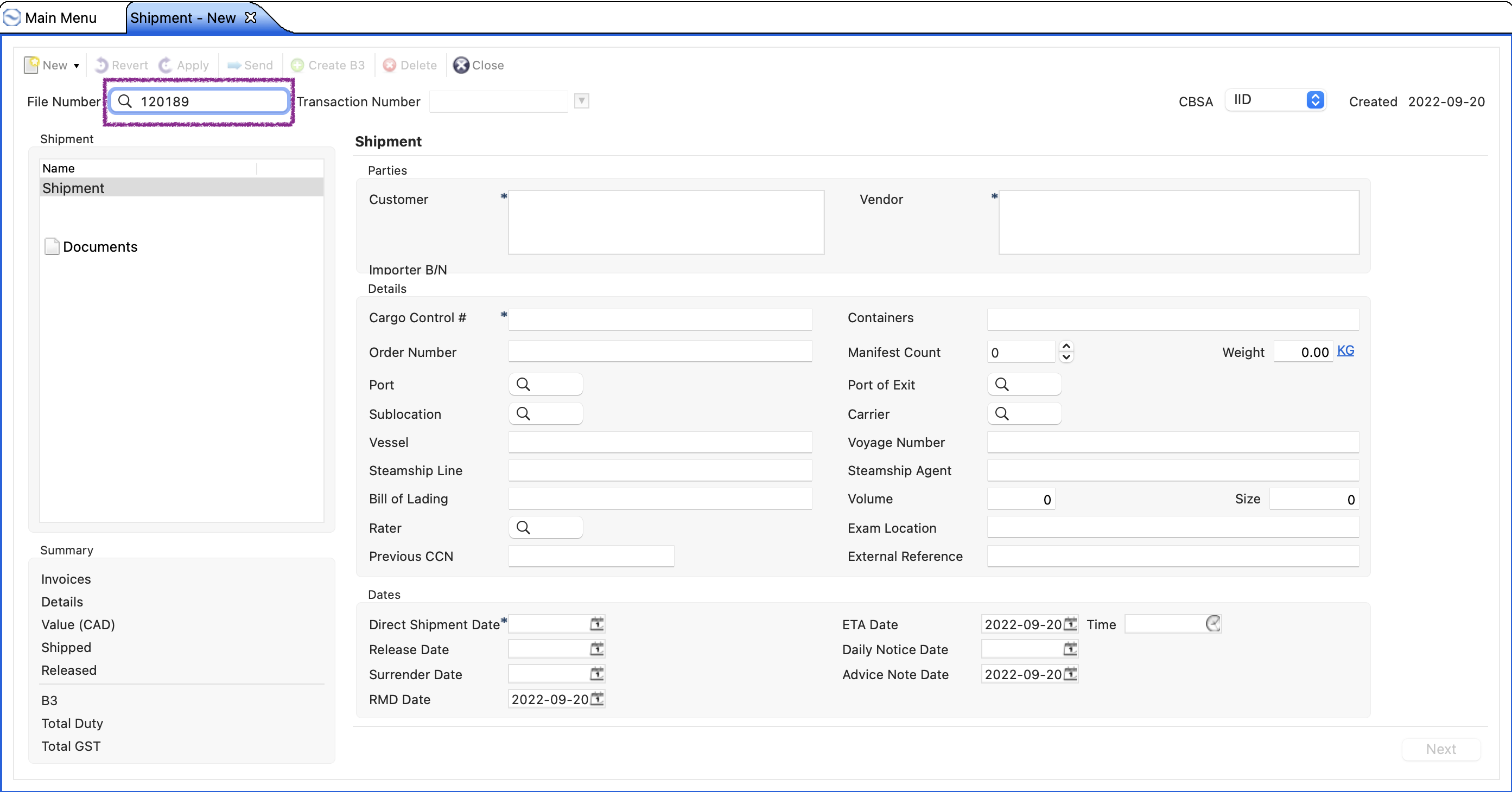Click the ETA Date field value
This screenshot has height=792, width=1512.
point(1022,624)
